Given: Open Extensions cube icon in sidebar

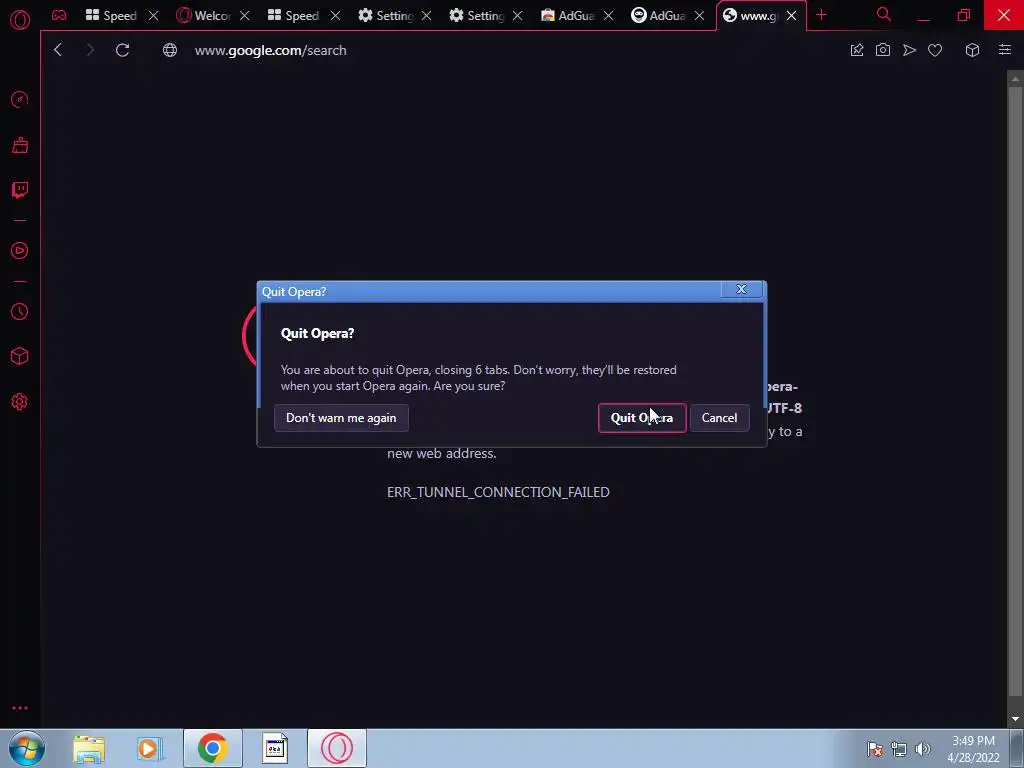Looking at the screenshot, I should coord(20,356).
